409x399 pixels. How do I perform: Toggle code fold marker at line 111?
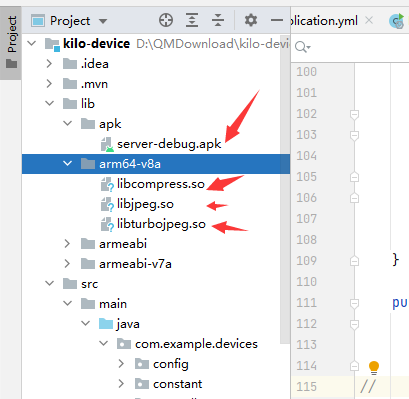pyautogui.click(x=354, y=303)
